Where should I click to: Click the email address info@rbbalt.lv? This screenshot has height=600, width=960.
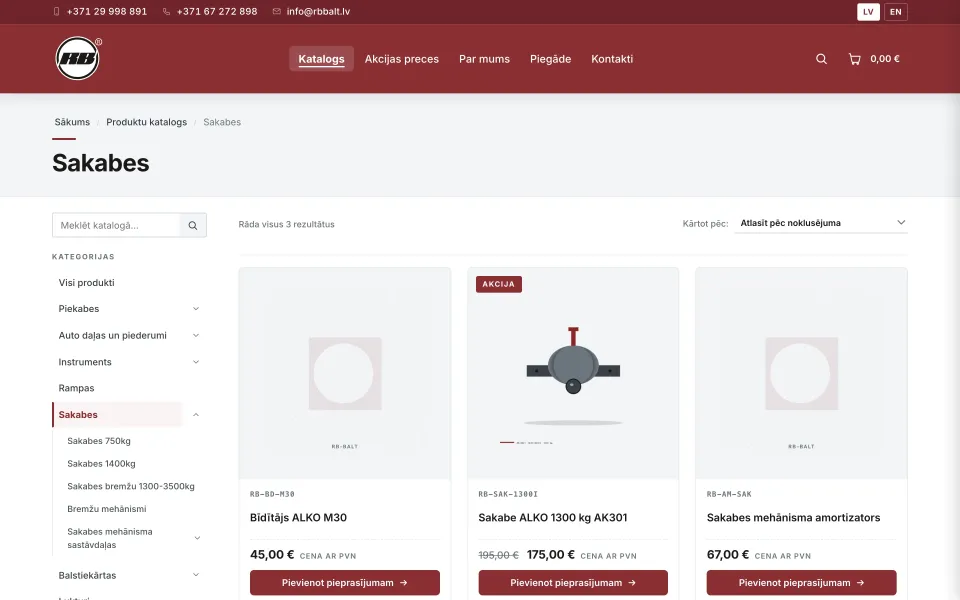point(318,12)
